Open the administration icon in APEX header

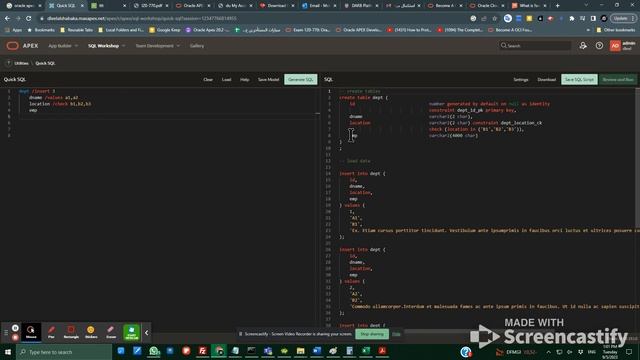click(x=583, y=46)
